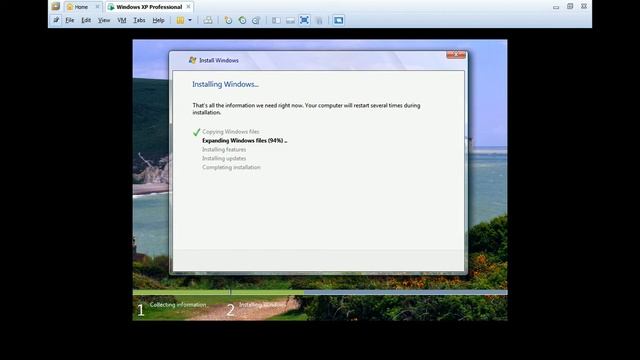The image size is (640, 360).
Task: Click the 'Installing Windows...' heading
Action: coord(225,84)
